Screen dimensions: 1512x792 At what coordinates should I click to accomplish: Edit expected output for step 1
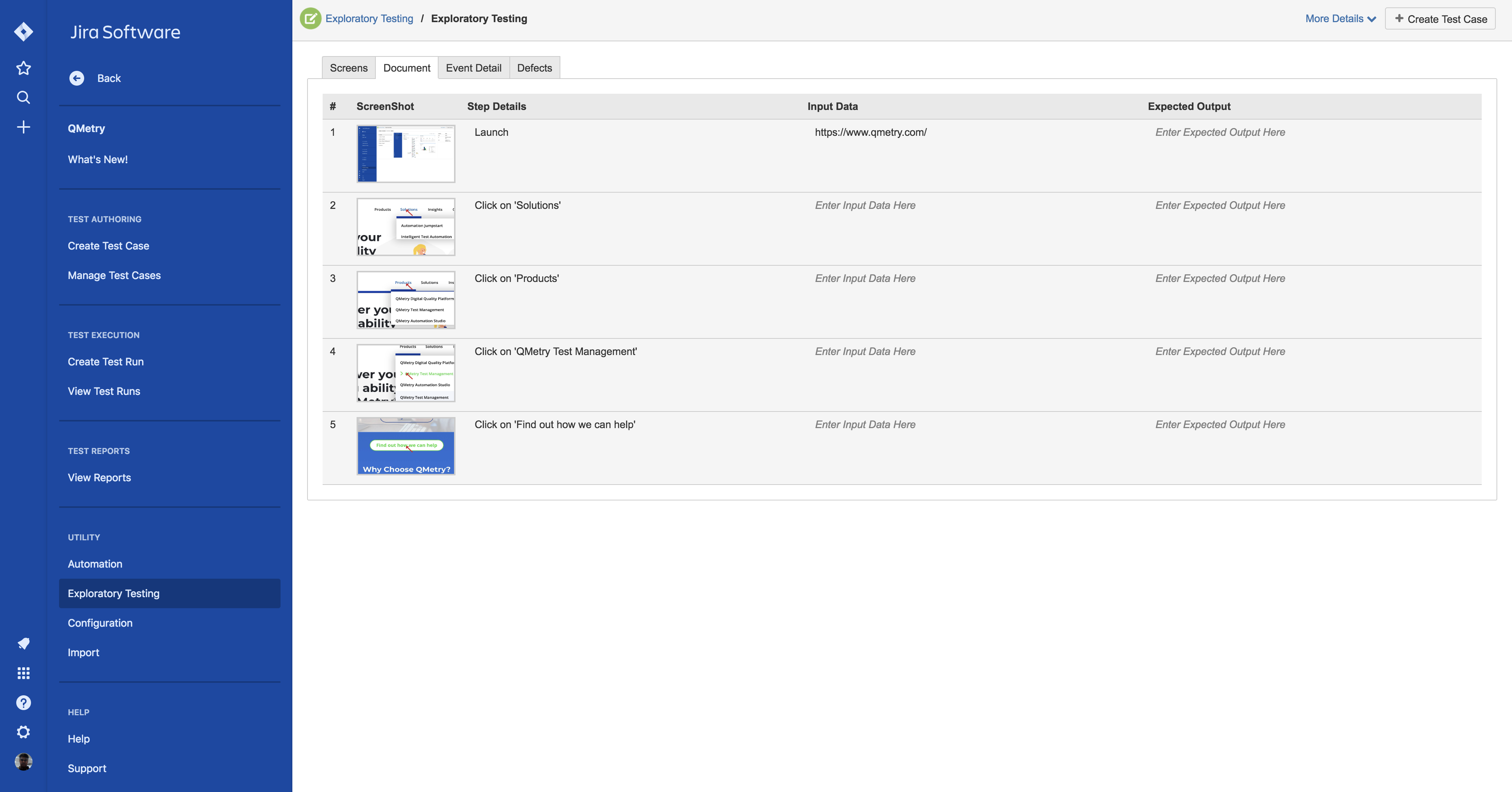(x=1220, y=132)
